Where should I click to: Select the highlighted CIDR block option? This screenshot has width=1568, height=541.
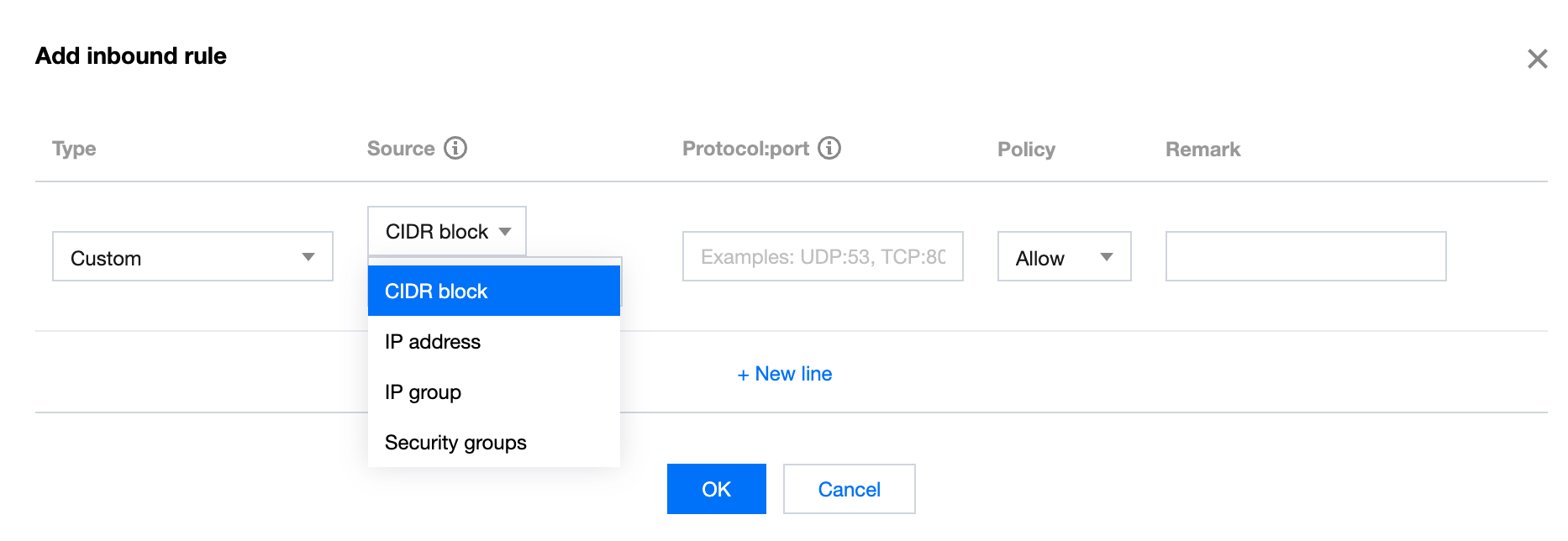point(493,292)
